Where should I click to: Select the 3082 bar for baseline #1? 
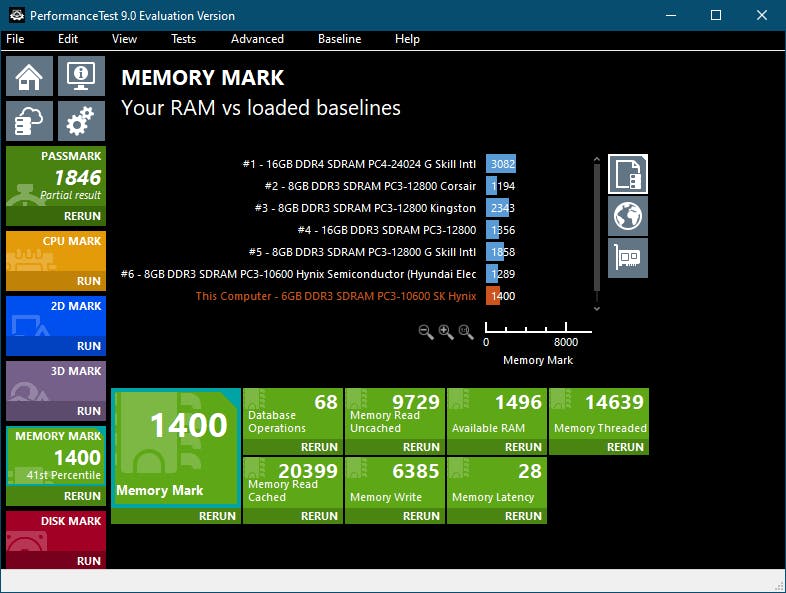[501, 164]
